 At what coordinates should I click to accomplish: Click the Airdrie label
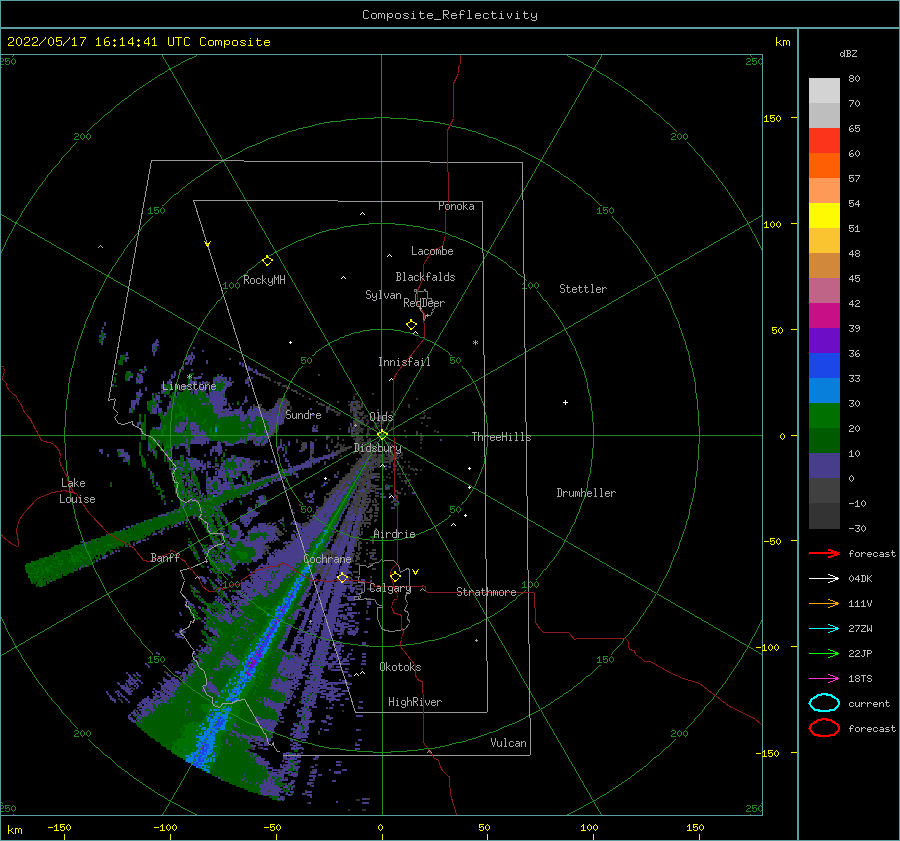(x=394, y=534)
